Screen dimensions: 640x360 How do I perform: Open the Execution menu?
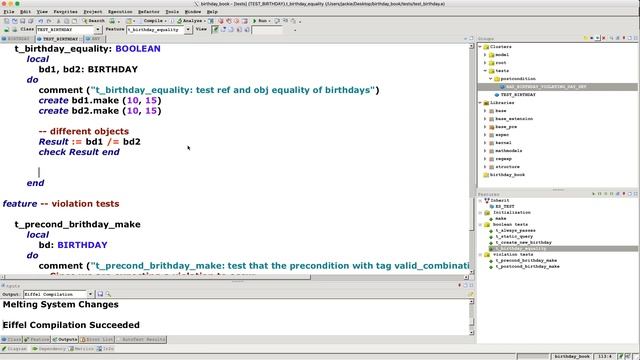tap(120, 12)
